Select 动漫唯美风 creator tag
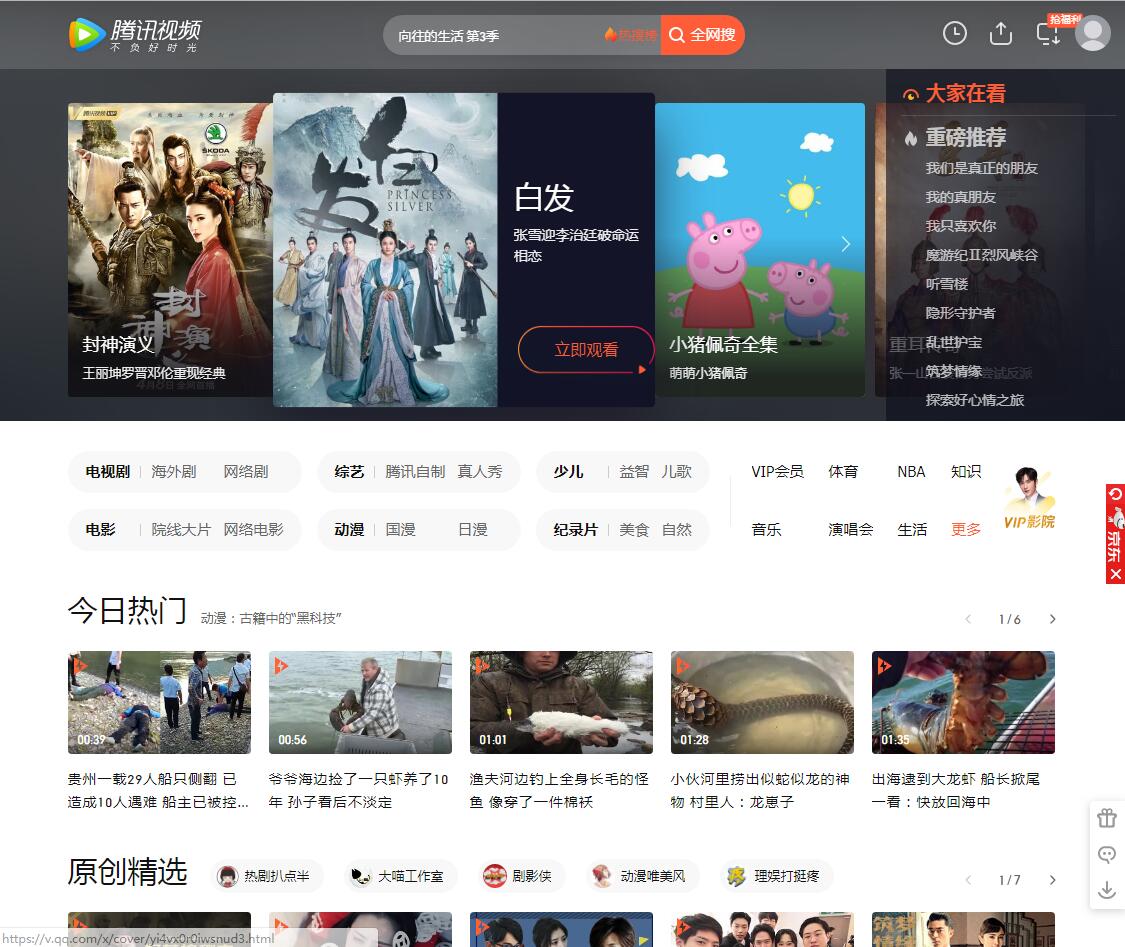This screenshot has width=1125, height=947. point(643,876)
